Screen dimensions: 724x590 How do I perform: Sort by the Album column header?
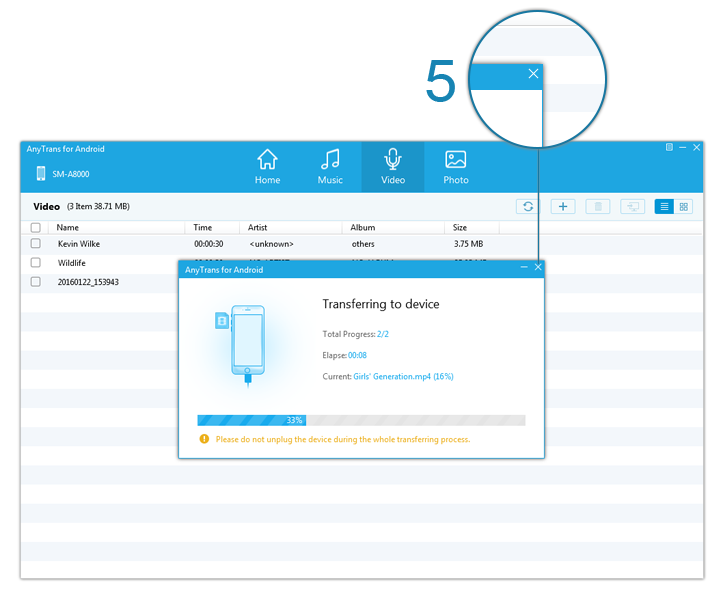tap(362, 228)
